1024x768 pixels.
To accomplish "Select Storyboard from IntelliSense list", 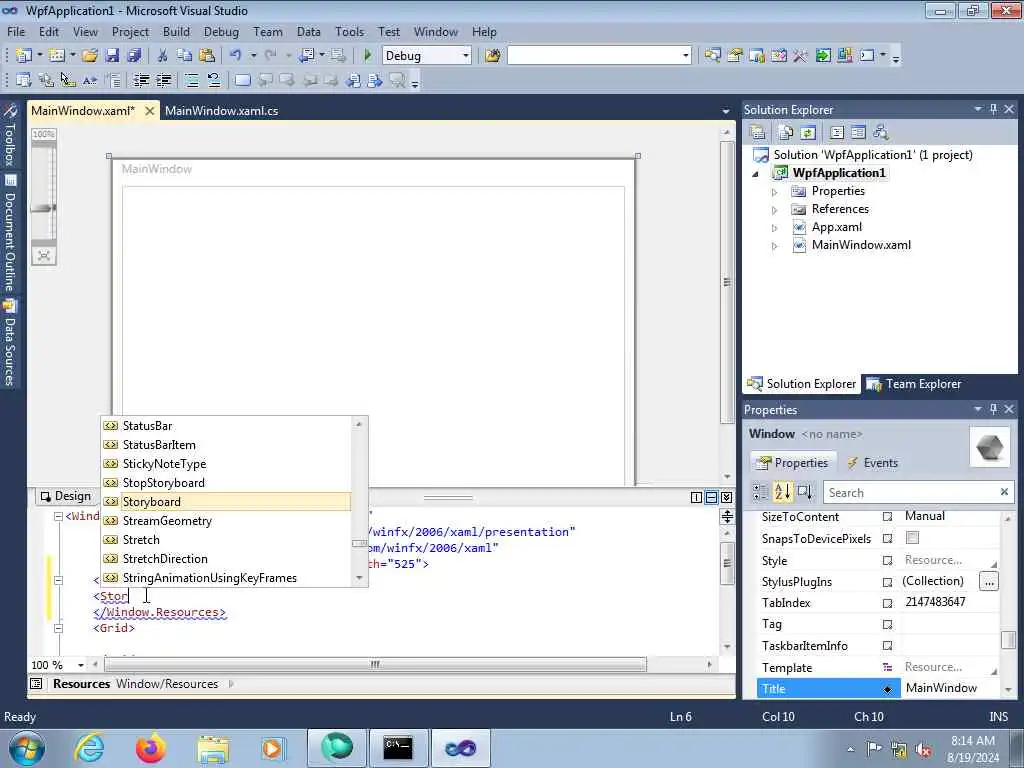I will click(x=226, y=502).
